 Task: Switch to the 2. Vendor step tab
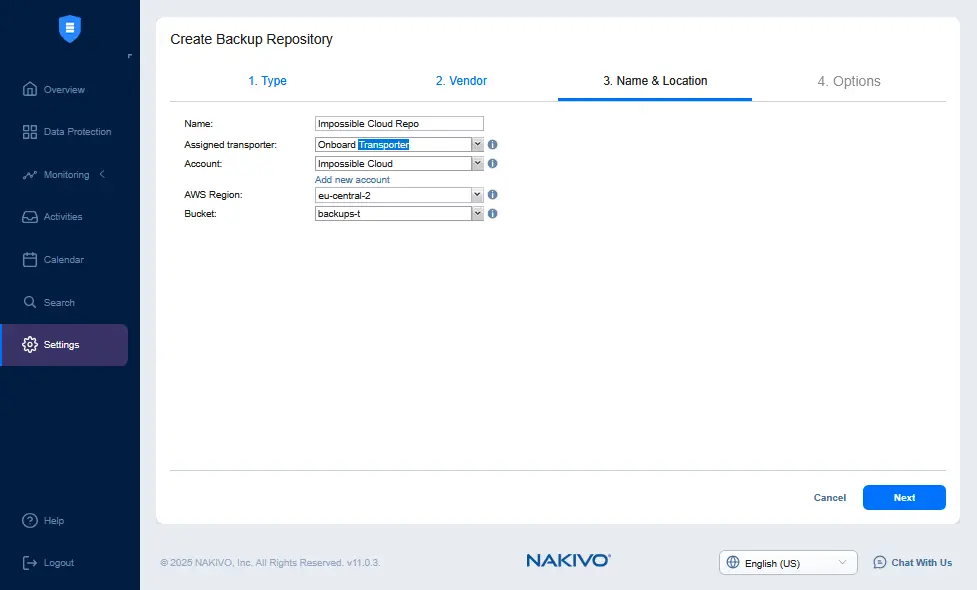pyautogui.click(x=461, y=81)
